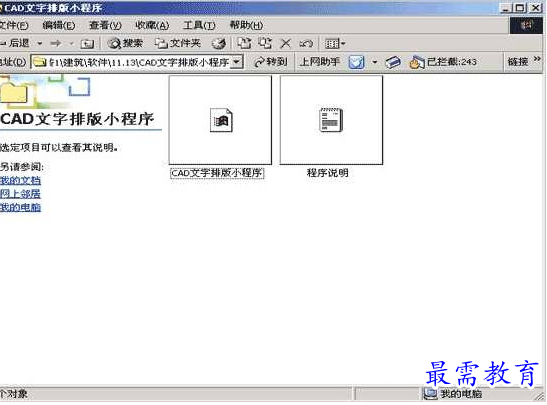Open the 文件(F) menu
Image resolution: width=547 pixels, height=405 pixels.
coord(14,25)
